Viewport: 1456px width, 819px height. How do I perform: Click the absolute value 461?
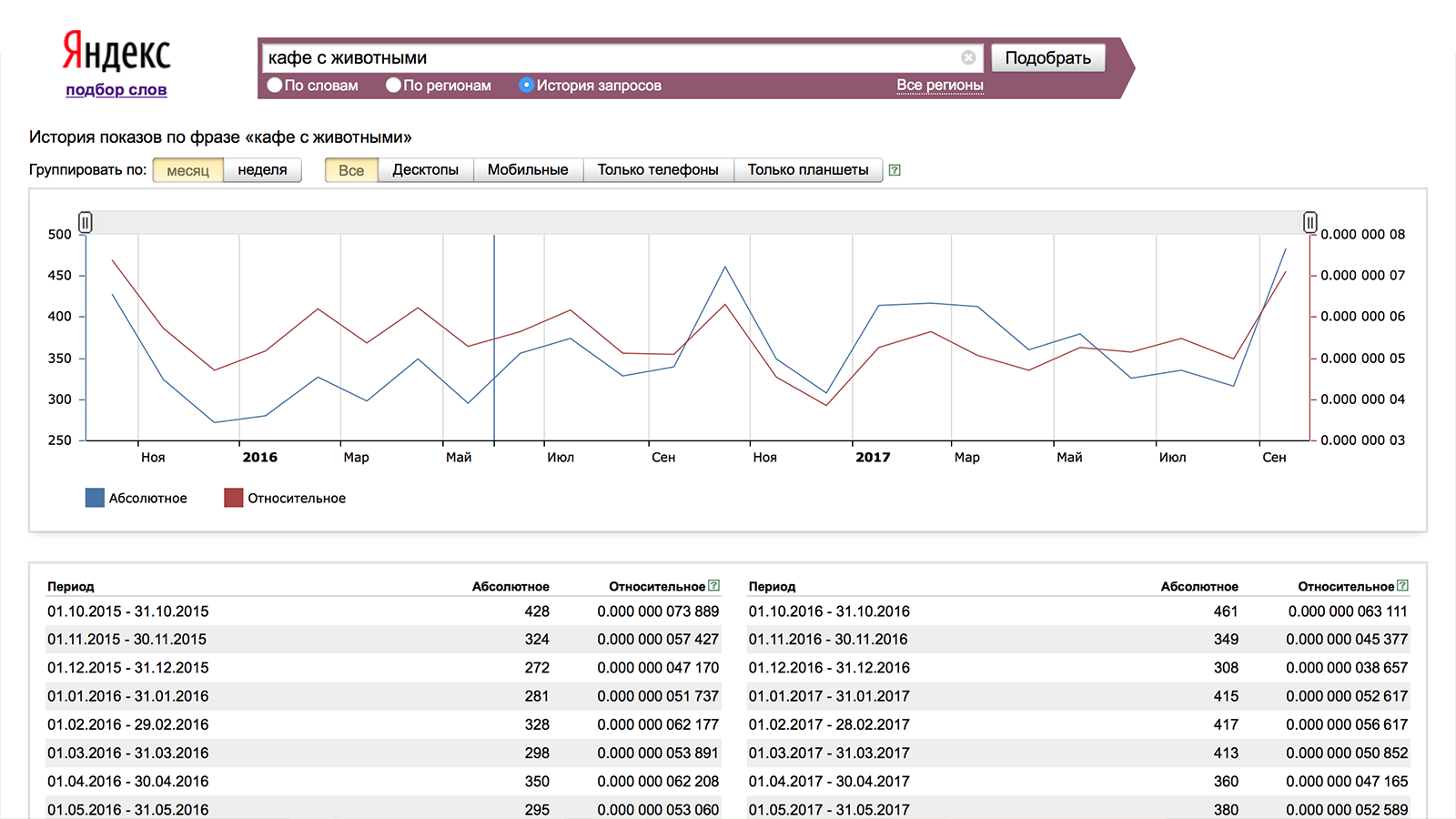[1226, 612]
